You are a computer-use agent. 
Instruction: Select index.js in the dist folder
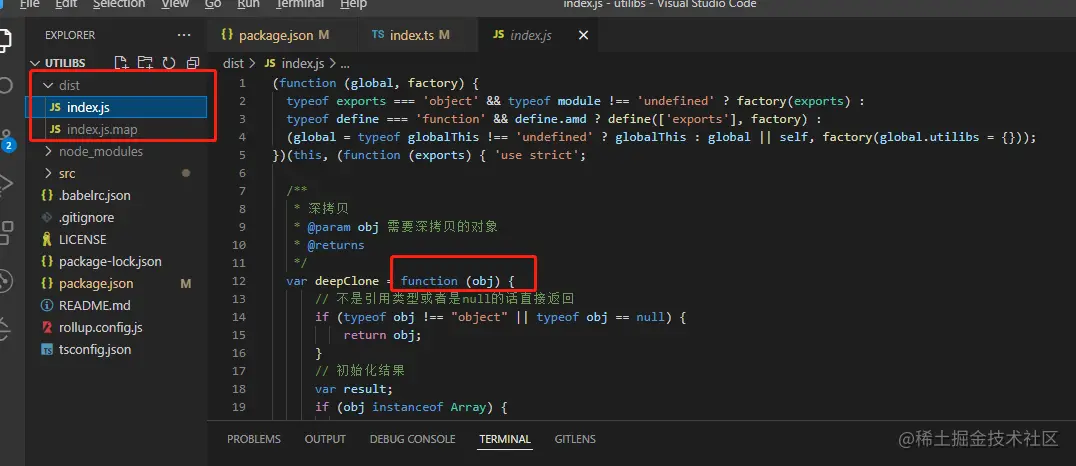pyautogui.click(x=116, y=108)
